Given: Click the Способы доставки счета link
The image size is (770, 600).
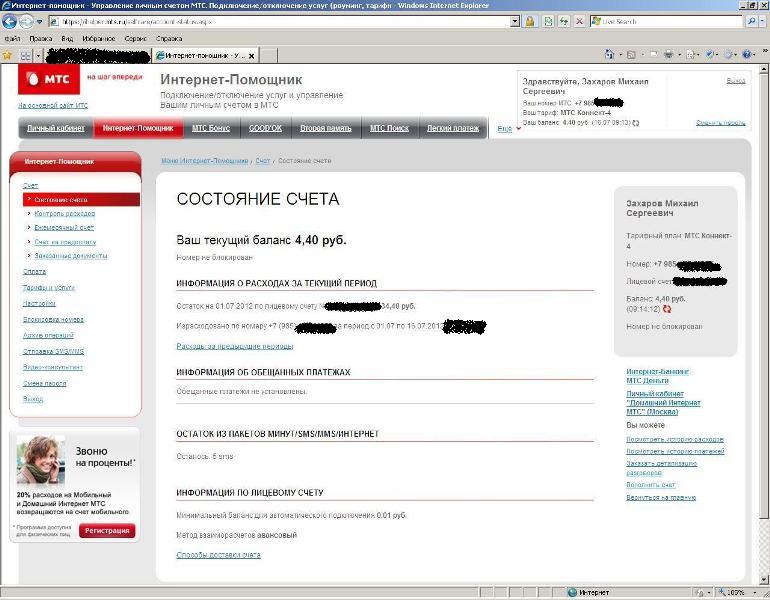Looking at the screenshot, I should [219, 555].
